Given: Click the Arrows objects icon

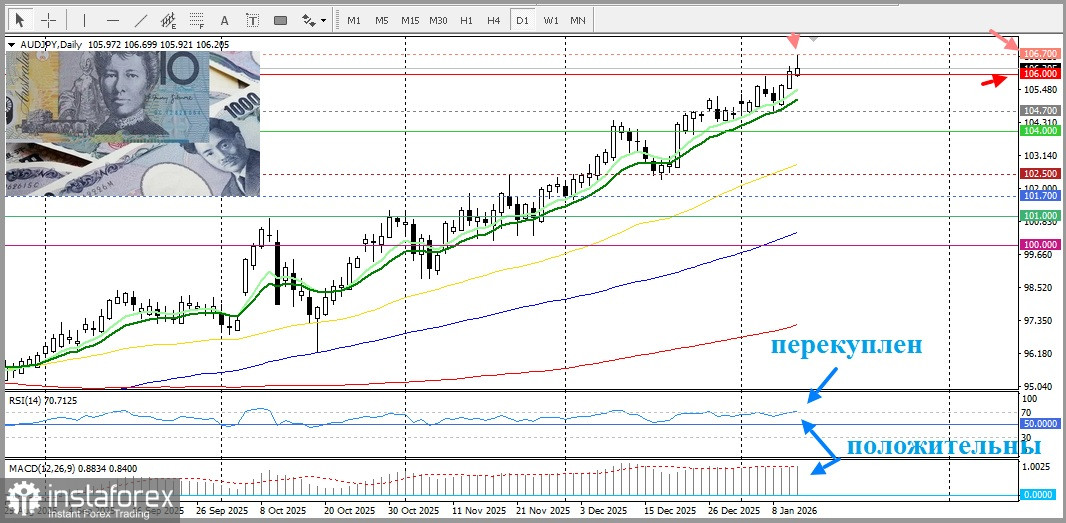Looking at the screenshot, I should [x=308, y=20].
